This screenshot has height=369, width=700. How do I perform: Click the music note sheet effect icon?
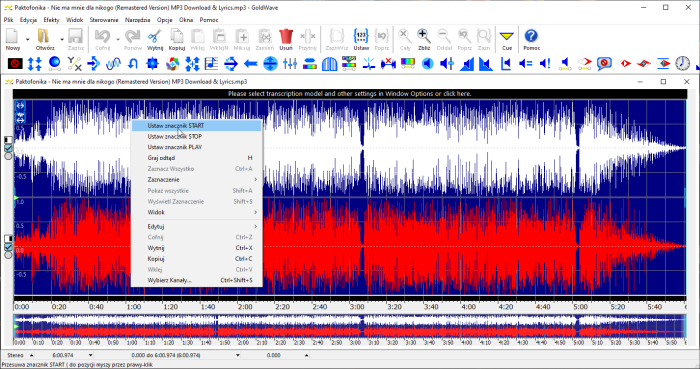pos(211,64)
